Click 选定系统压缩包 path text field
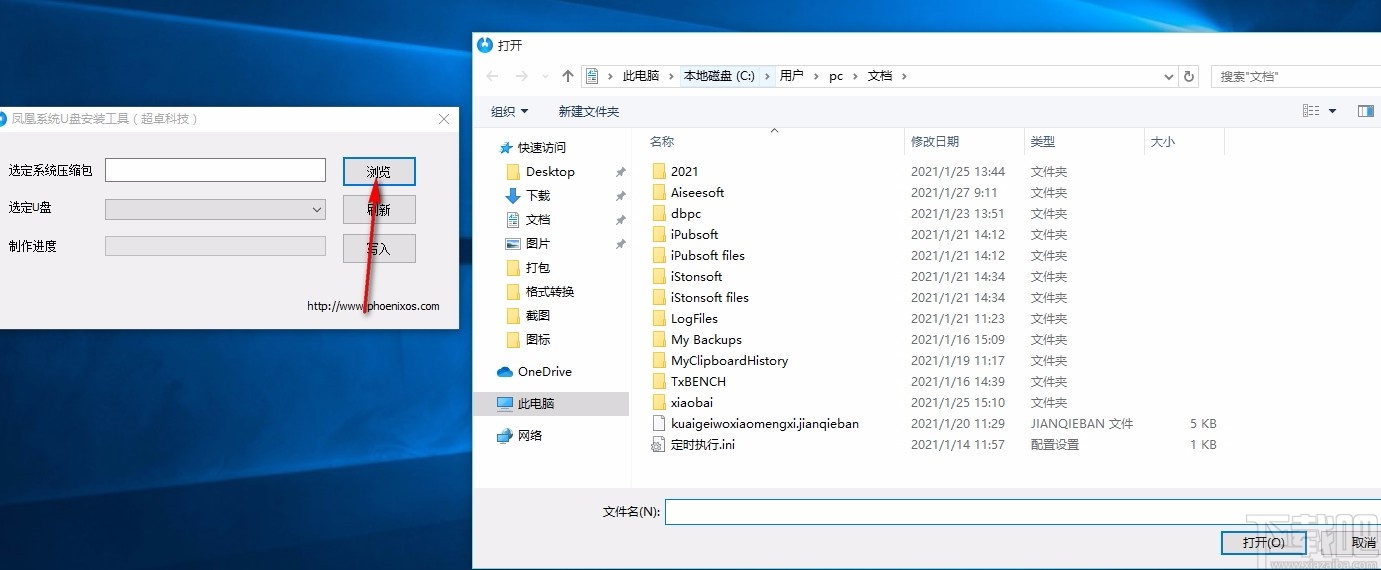This screenshot has width=1381, height=570. (x=215, y=170)
